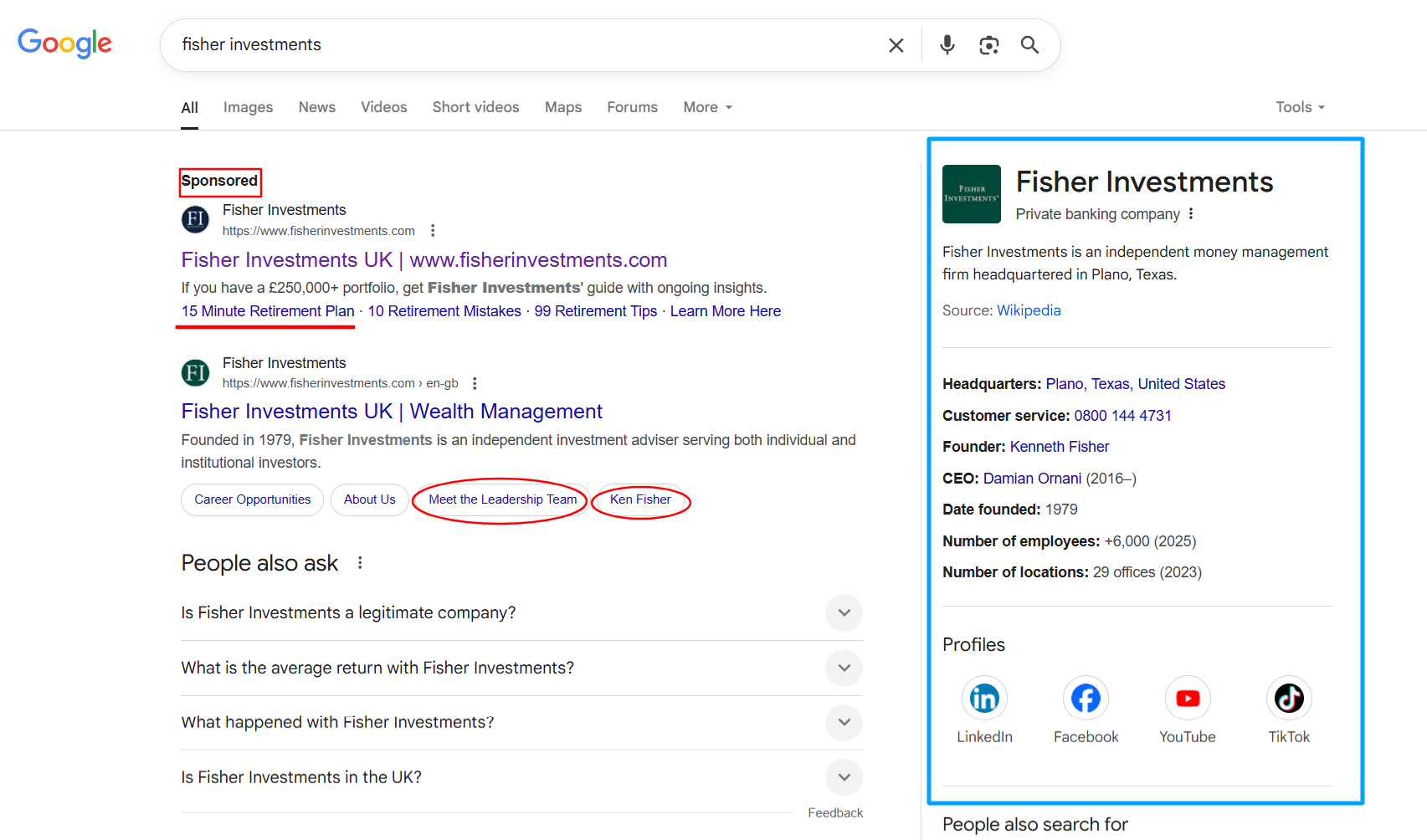Open Fisher Investments LinkedIn profile icon
1427x840 pixels.
[984, 698]
